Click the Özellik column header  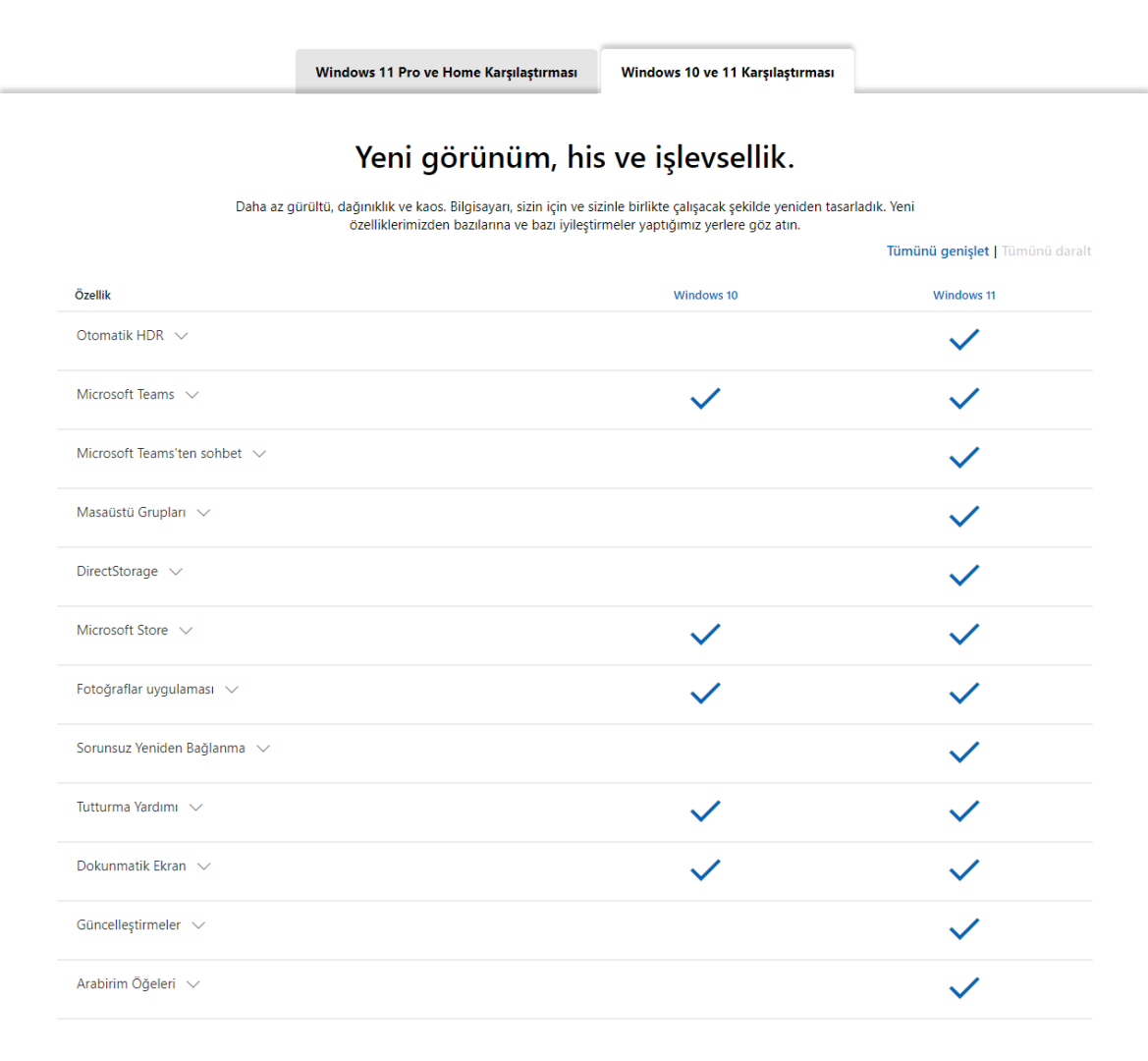click(93, 296)
